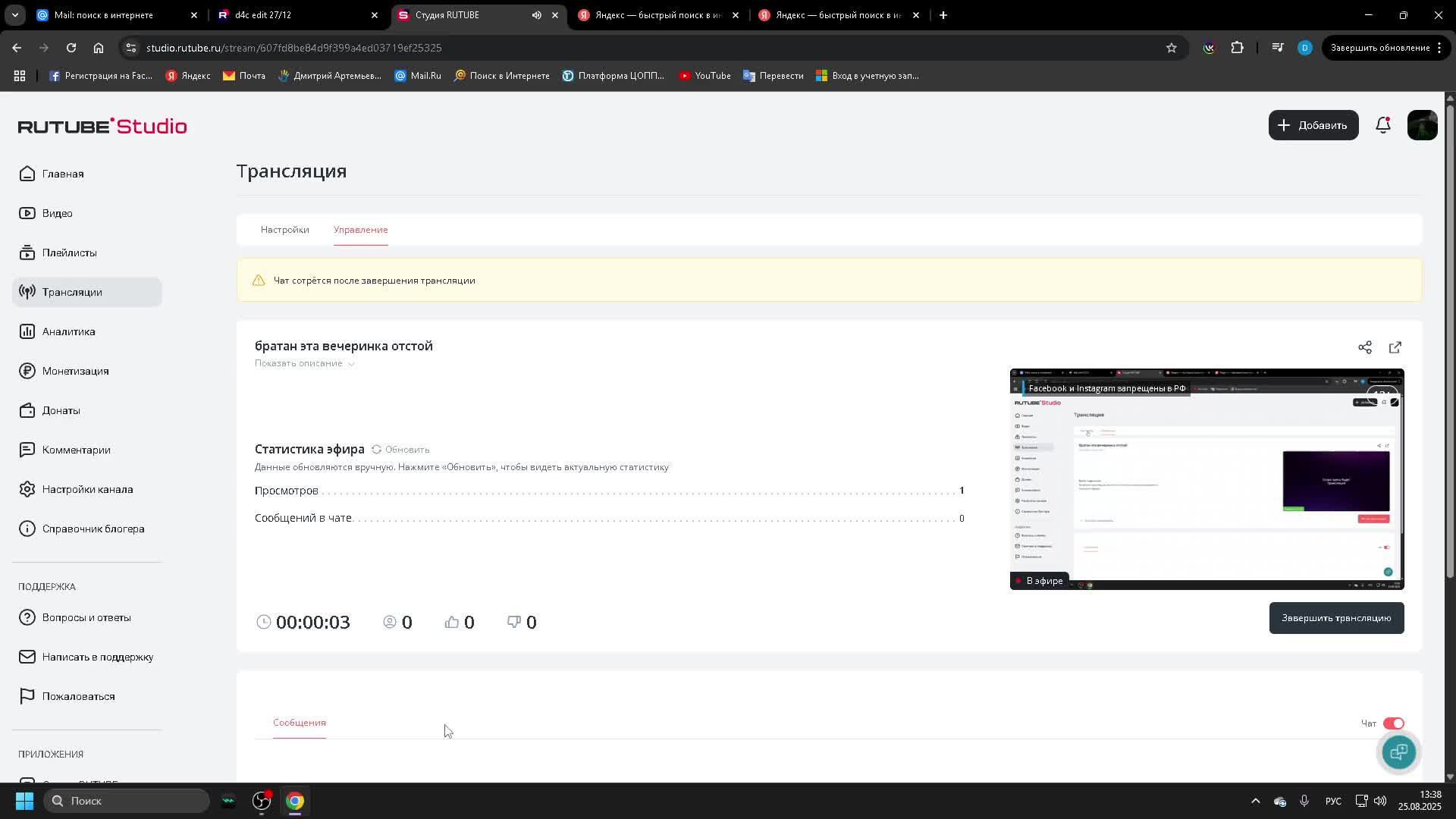Viewport: 1456px width, 819px height.
Task: Switch to the Settings (Настройки) tab
Action: pos(284,230)
